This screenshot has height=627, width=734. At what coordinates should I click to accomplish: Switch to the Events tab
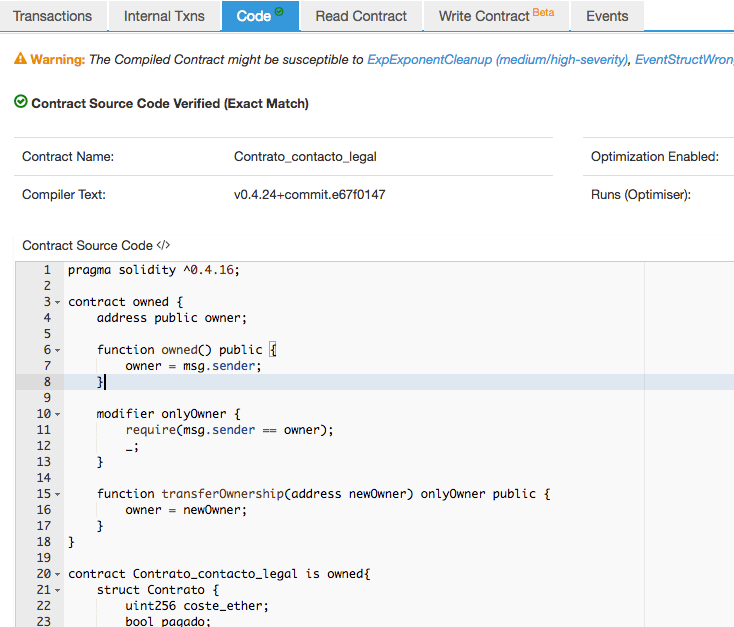point(607,16)
